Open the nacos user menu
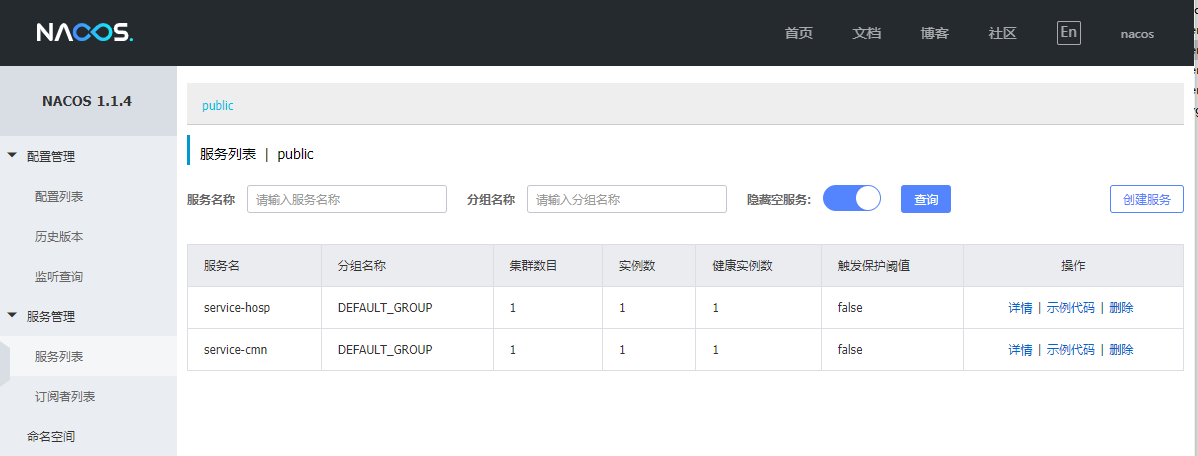Viewport: 1198px width, 456px height. [1136, 34]
